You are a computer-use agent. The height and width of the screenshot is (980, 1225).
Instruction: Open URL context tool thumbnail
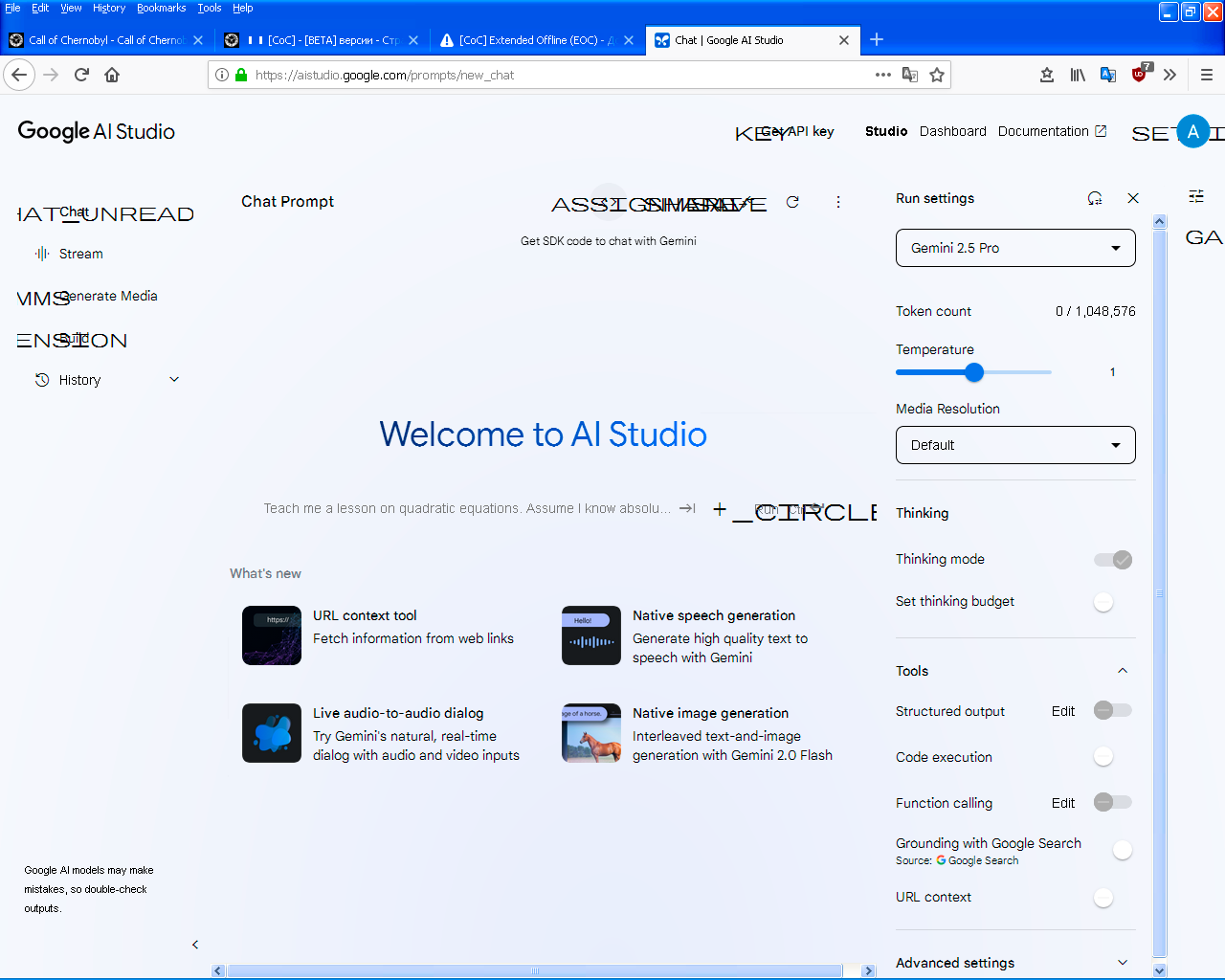(272, 635)
